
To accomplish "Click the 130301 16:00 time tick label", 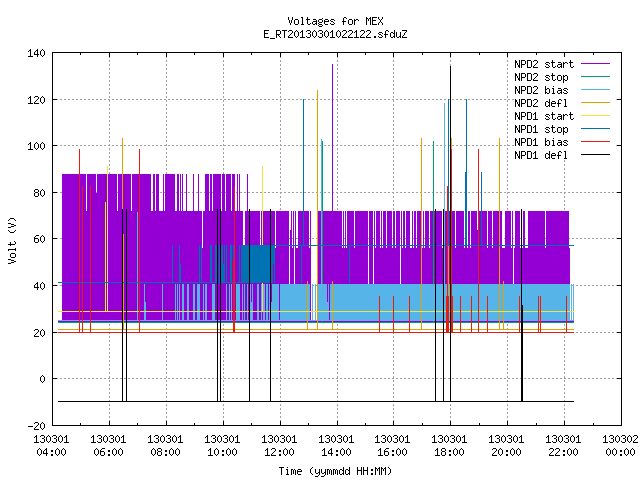I will 393,446.
